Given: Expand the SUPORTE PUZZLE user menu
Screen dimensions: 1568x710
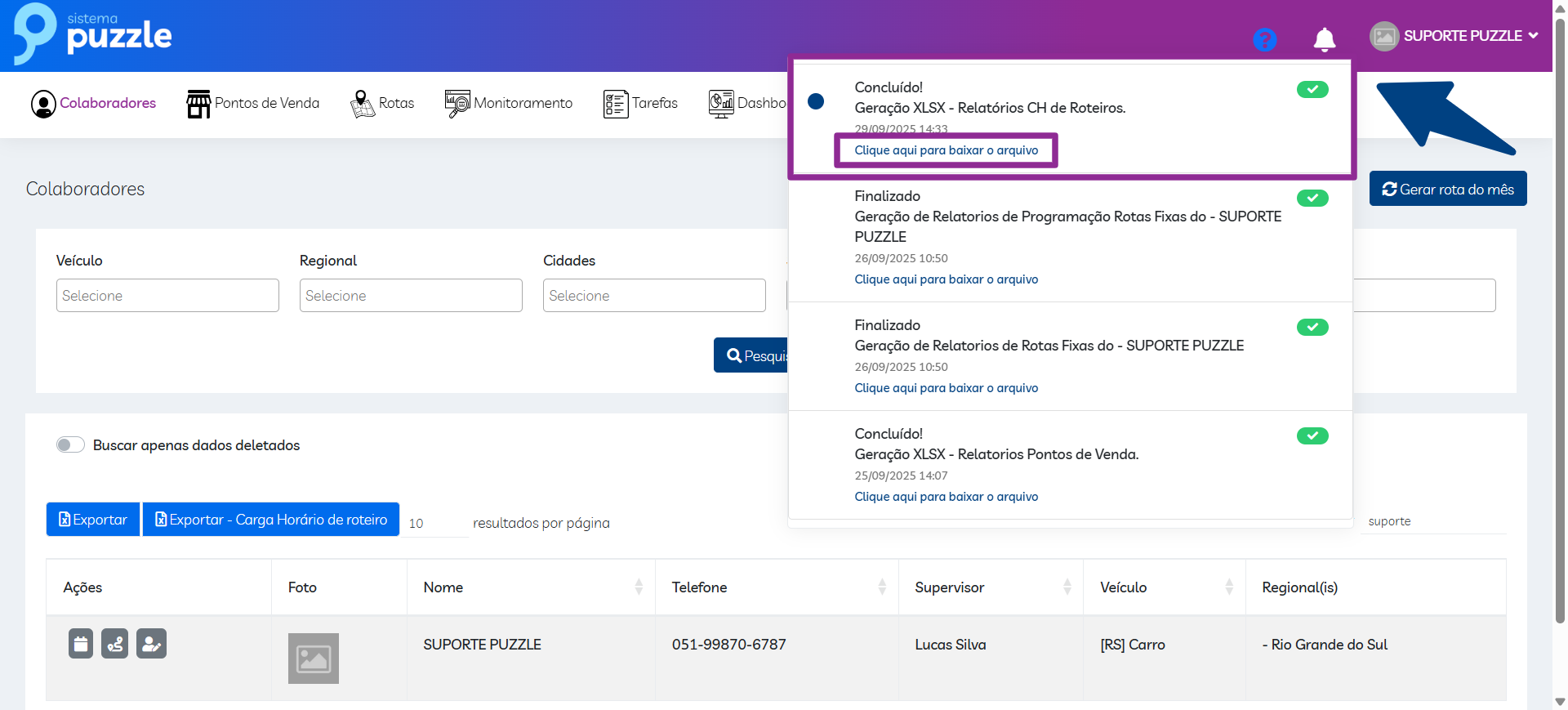Looking at the screenshot, I should (x=1454, y=36).
